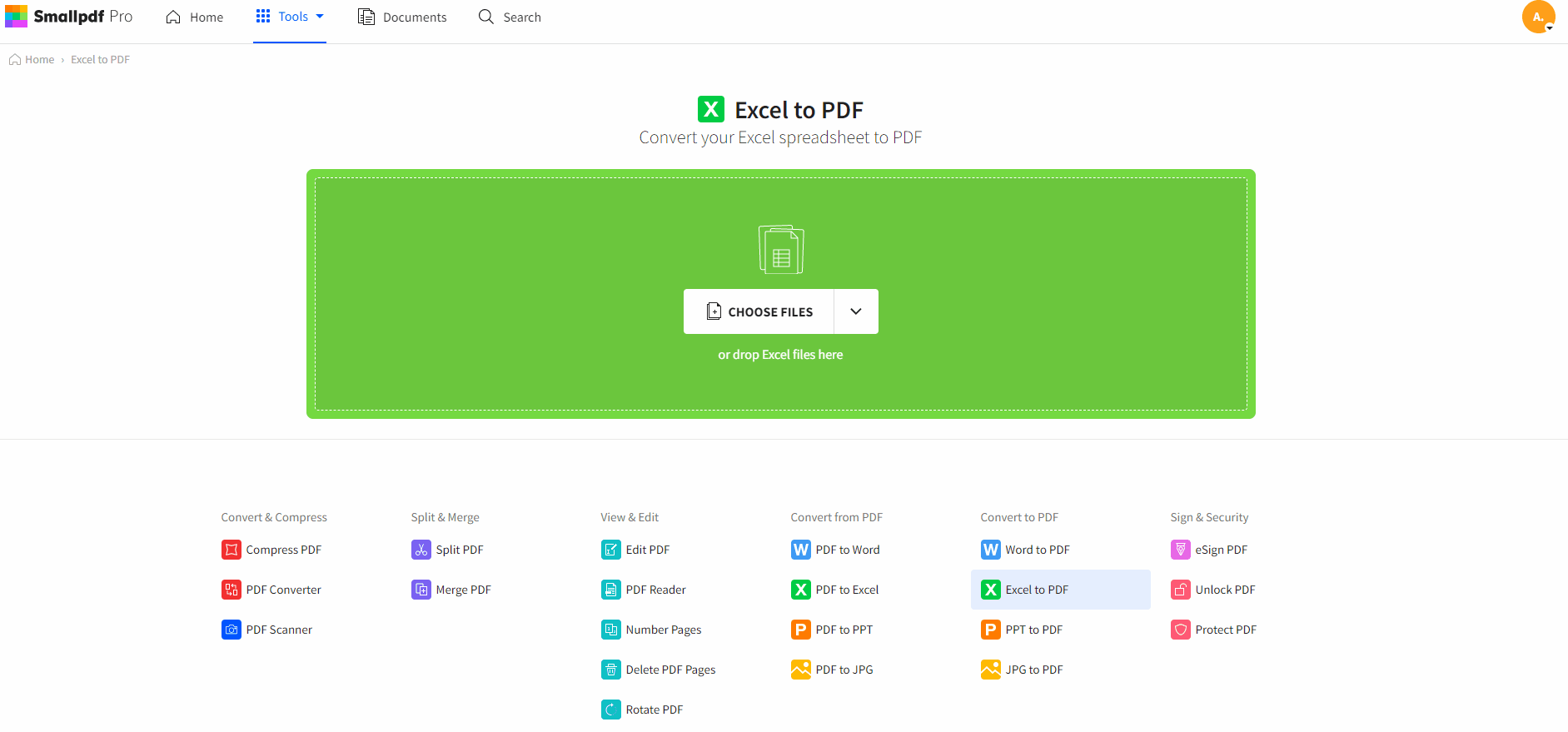Select the Merge PDF icon

(421, 590)
